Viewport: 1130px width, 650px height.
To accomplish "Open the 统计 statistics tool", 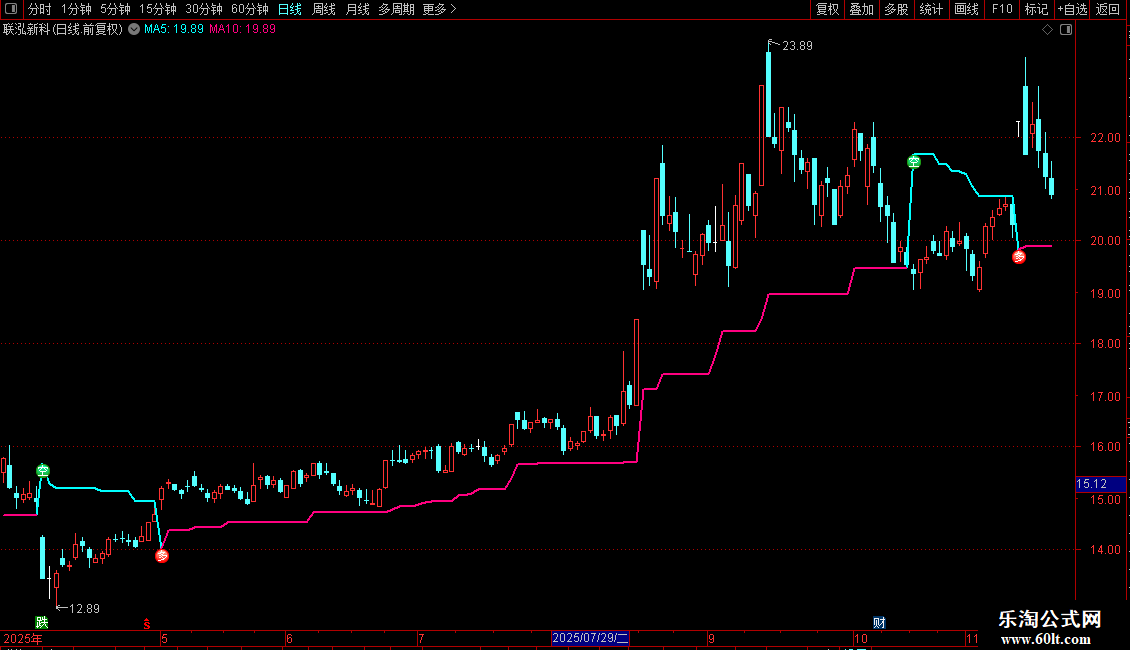I will pyautogui.click(x=931, y=9).
